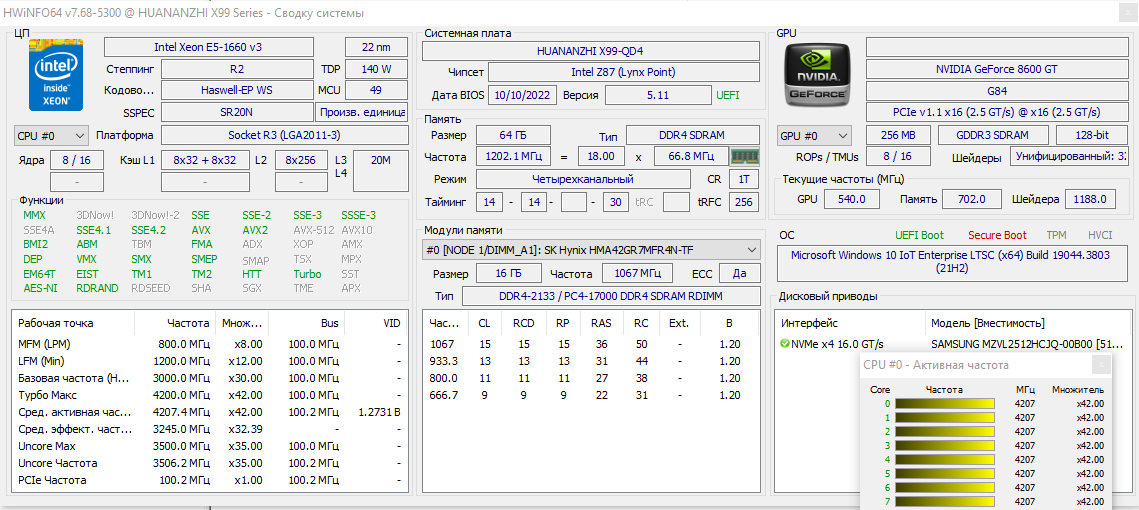Screen dimensions: 1139x510
Task: Click the Intel Z87 (Lynx Point) chipset field
Action: 623,72
